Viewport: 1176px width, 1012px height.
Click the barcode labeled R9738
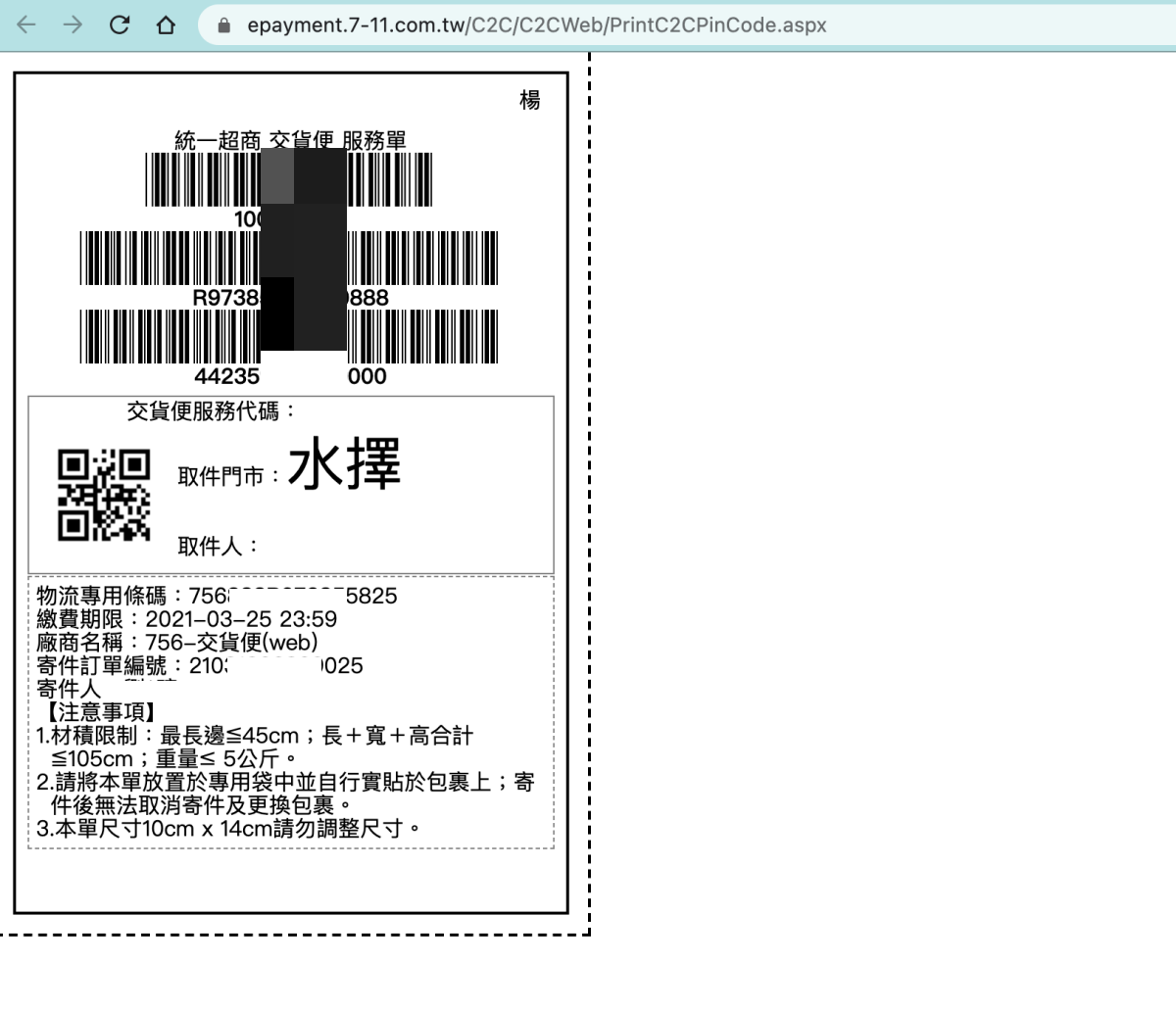click(x=289, y=258)
